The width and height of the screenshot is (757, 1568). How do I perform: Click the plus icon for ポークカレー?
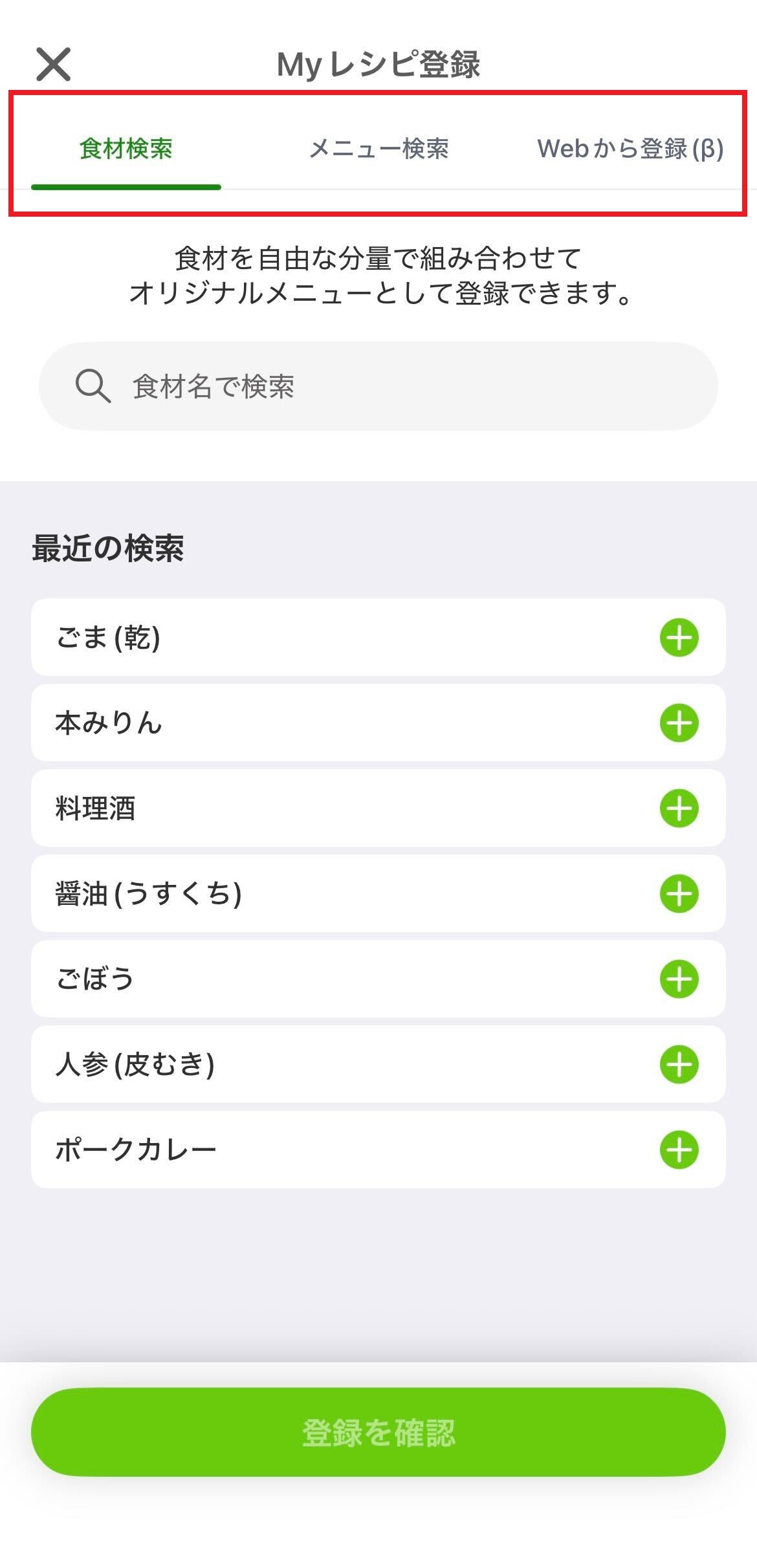[x=679, y=1150]
